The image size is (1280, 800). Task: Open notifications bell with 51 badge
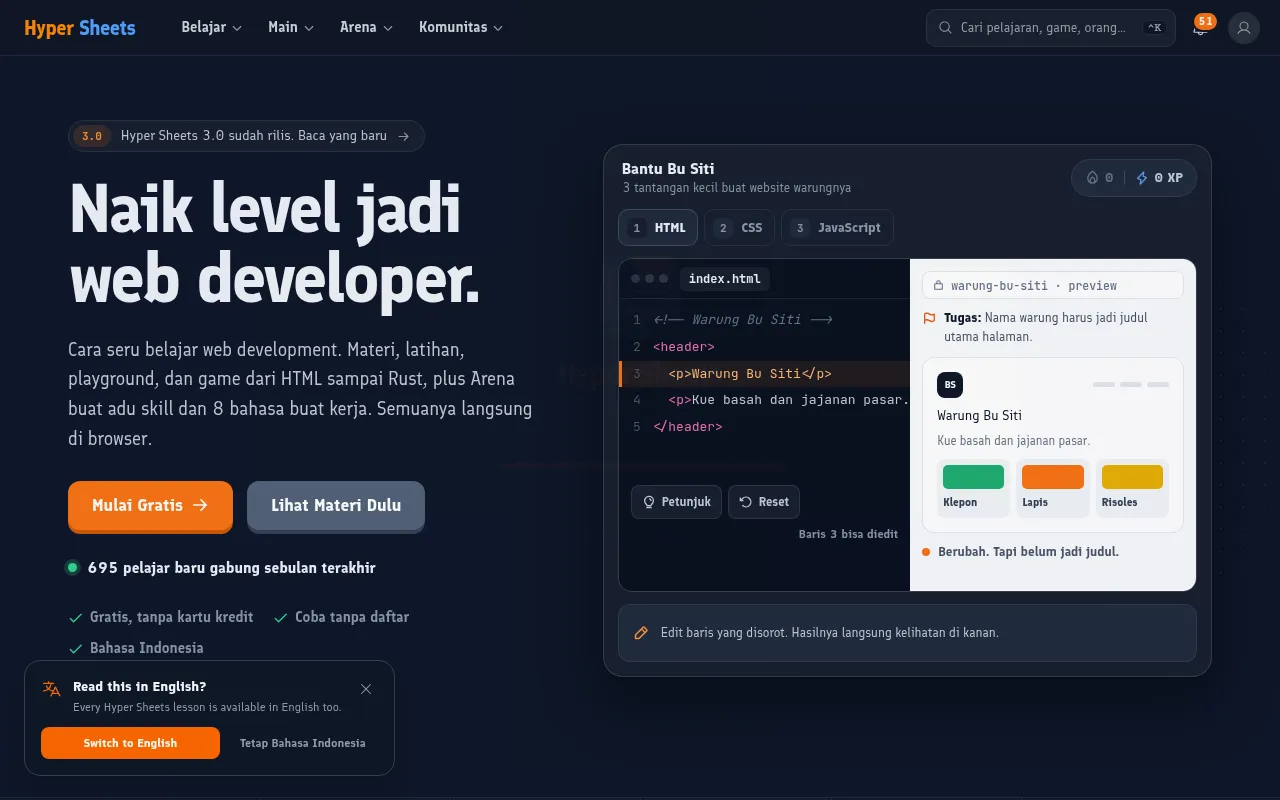[1200, 28]
